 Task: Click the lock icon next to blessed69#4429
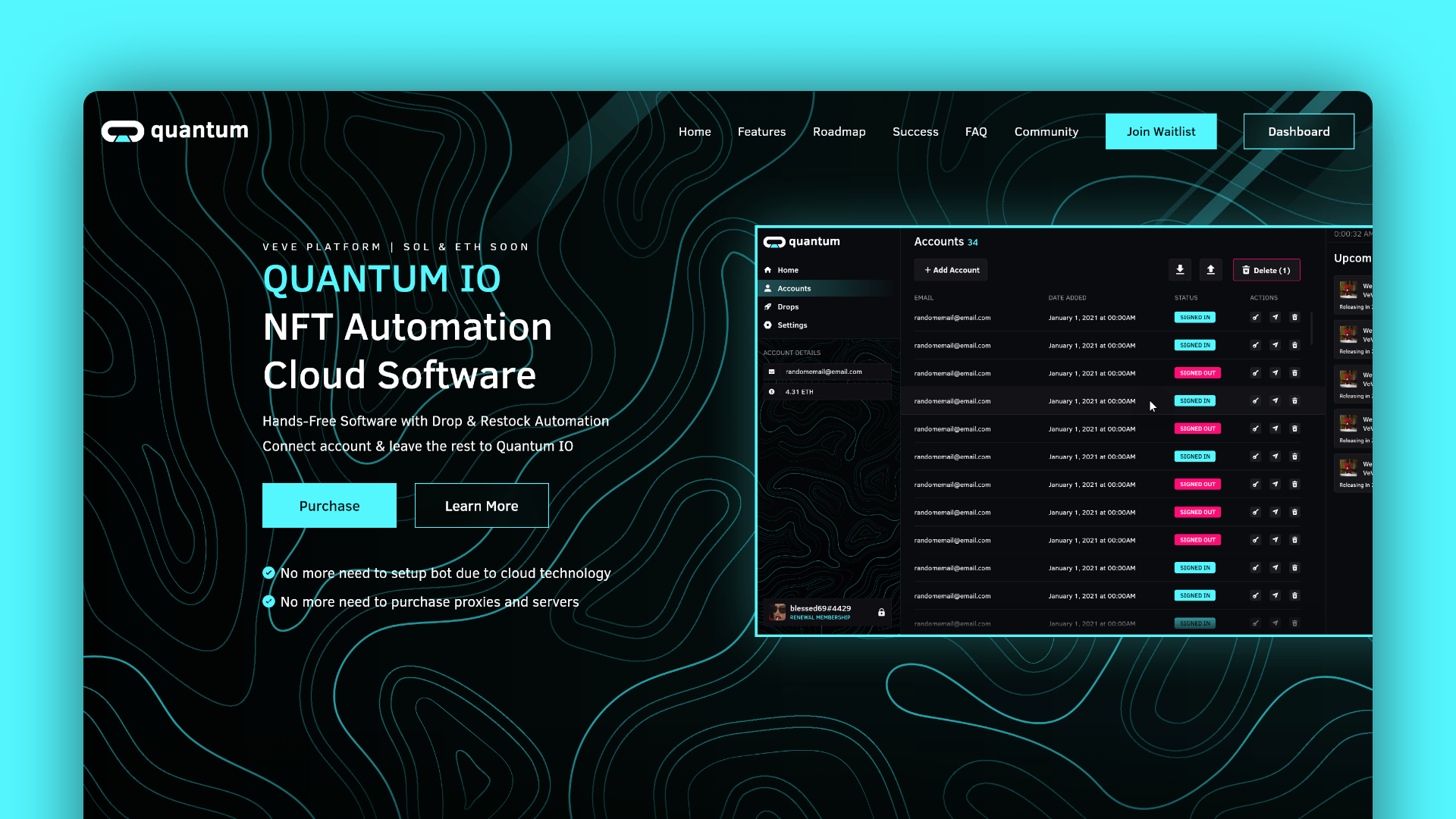pyautogui.click(x=882, y=612)
